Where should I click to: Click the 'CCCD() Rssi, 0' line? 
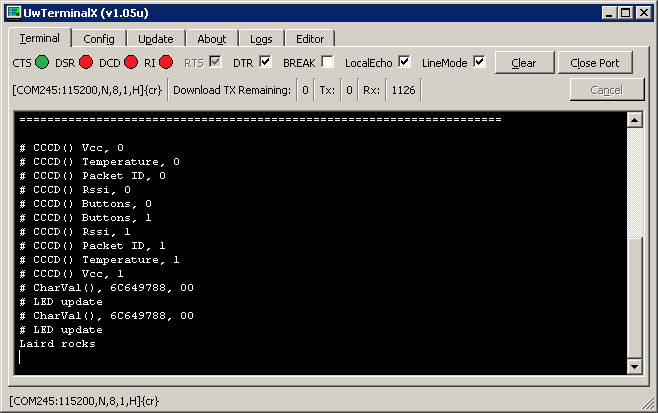coord(75,190)
